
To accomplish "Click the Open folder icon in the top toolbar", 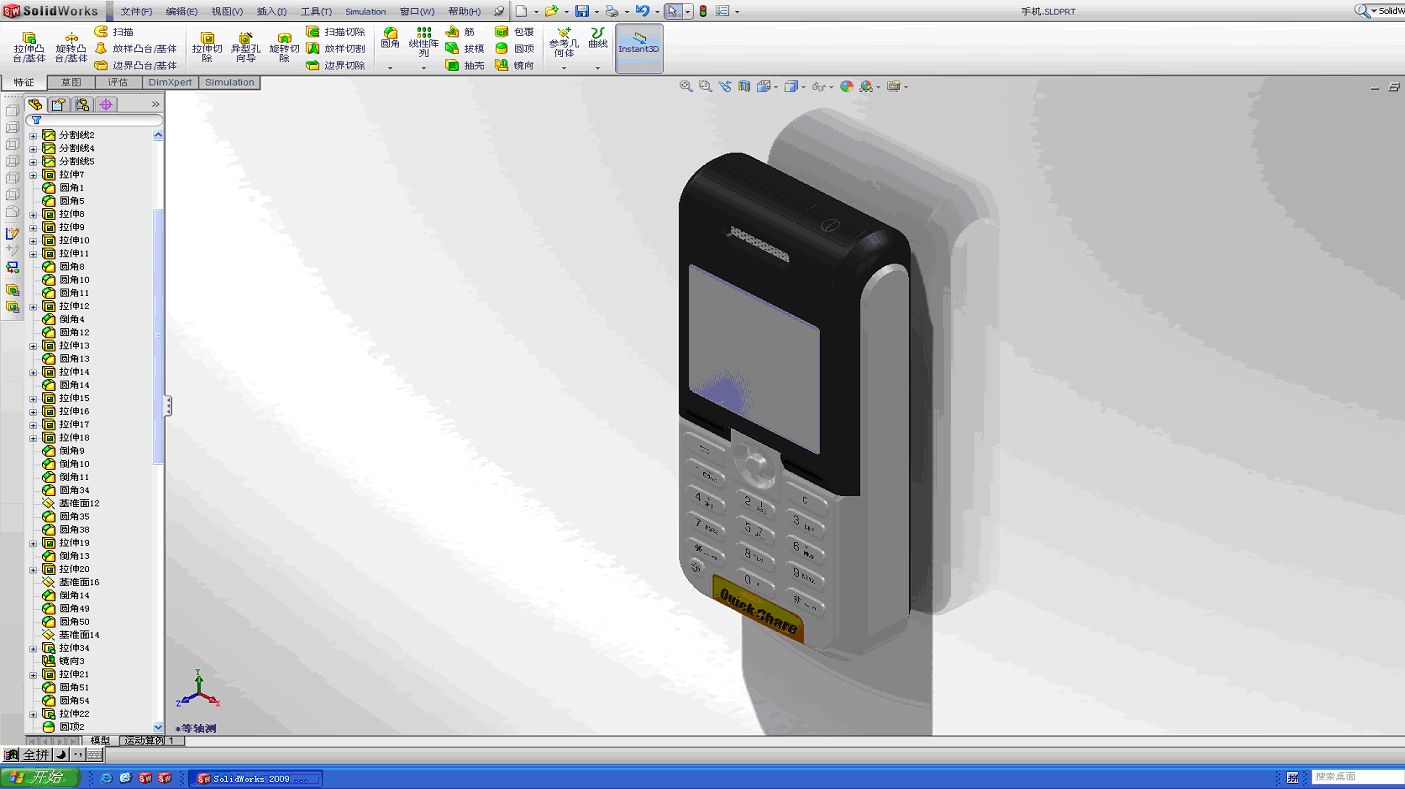I will click(551, 11).
